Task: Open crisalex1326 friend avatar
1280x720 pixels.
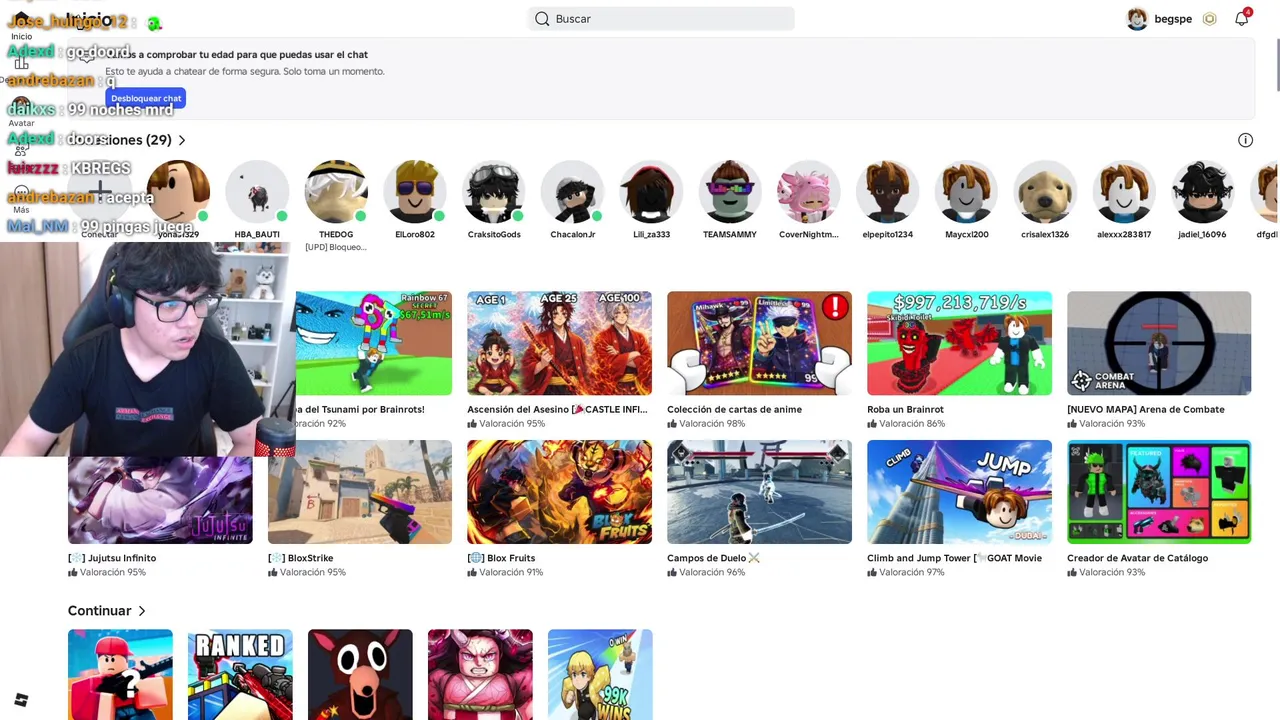Action: click(1045, 192)
